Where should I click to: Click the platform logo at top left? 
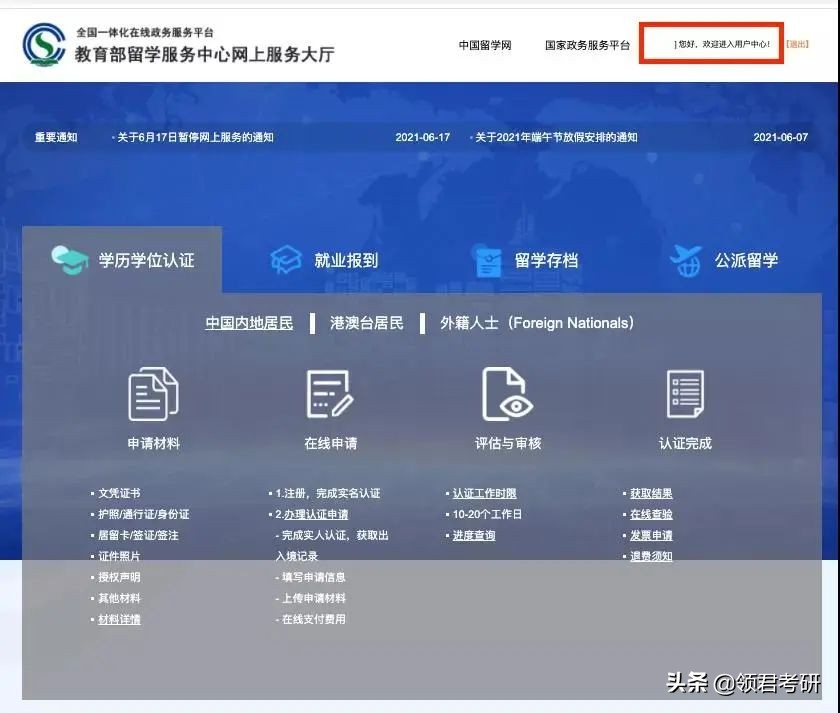[x=42, y=44]
